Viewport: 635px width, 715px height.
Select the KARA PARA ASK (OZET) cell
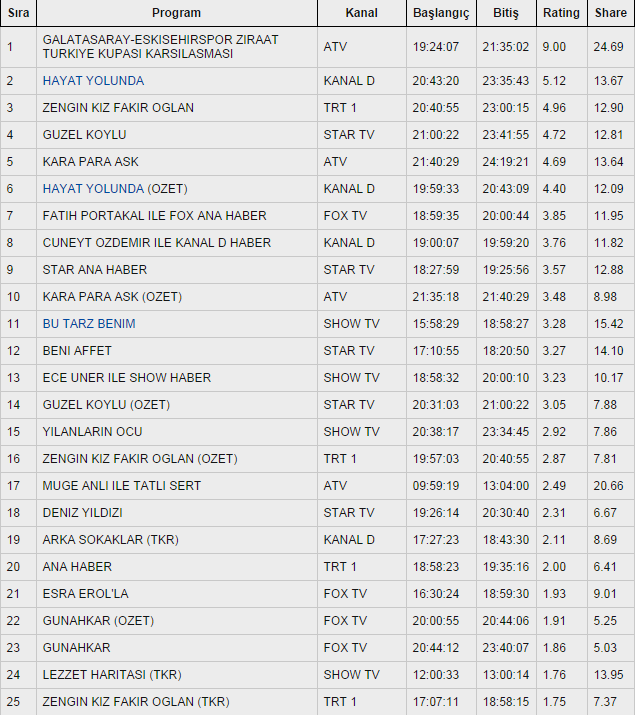click(177, 297)
